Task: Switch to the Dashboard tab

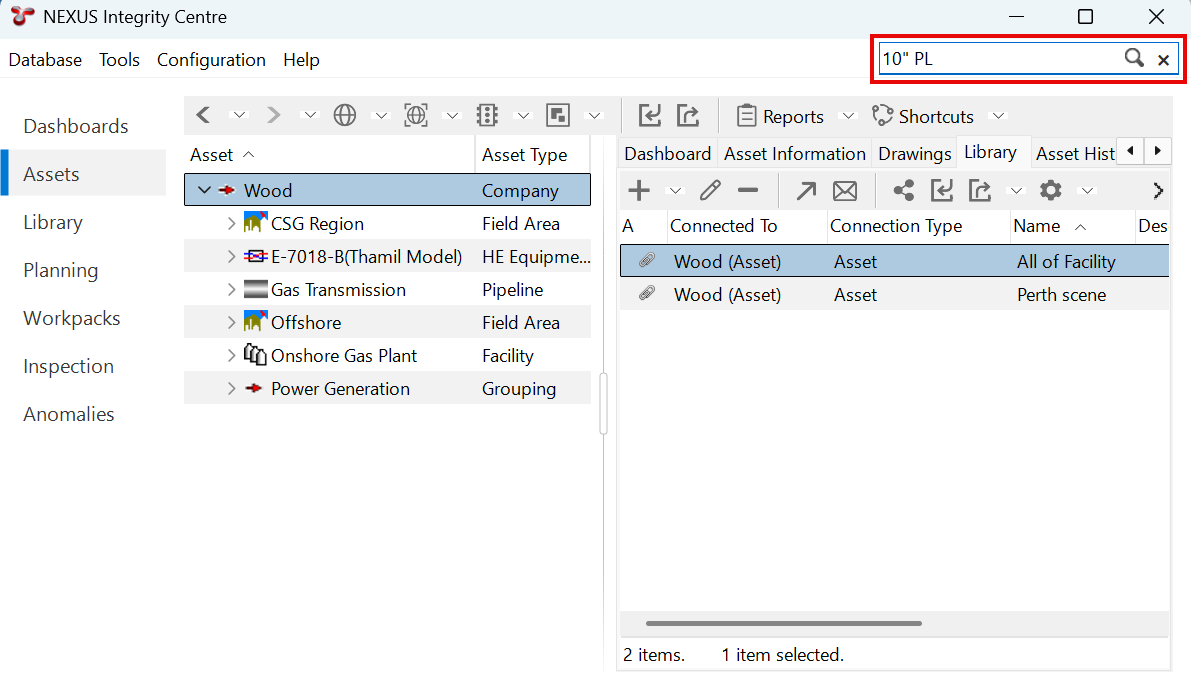Action: point(667,153)
